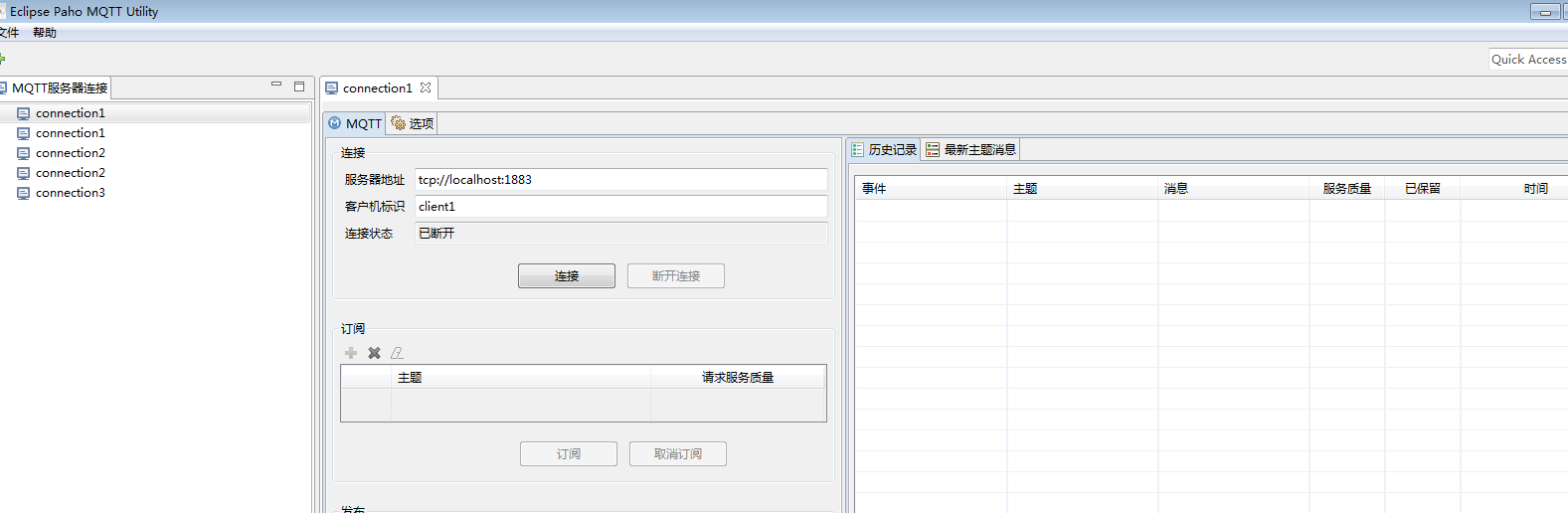Screen dimensions: 1568x513
Task: Maximize the MQTT服务器连接 panel
Action: coord(299,86)
